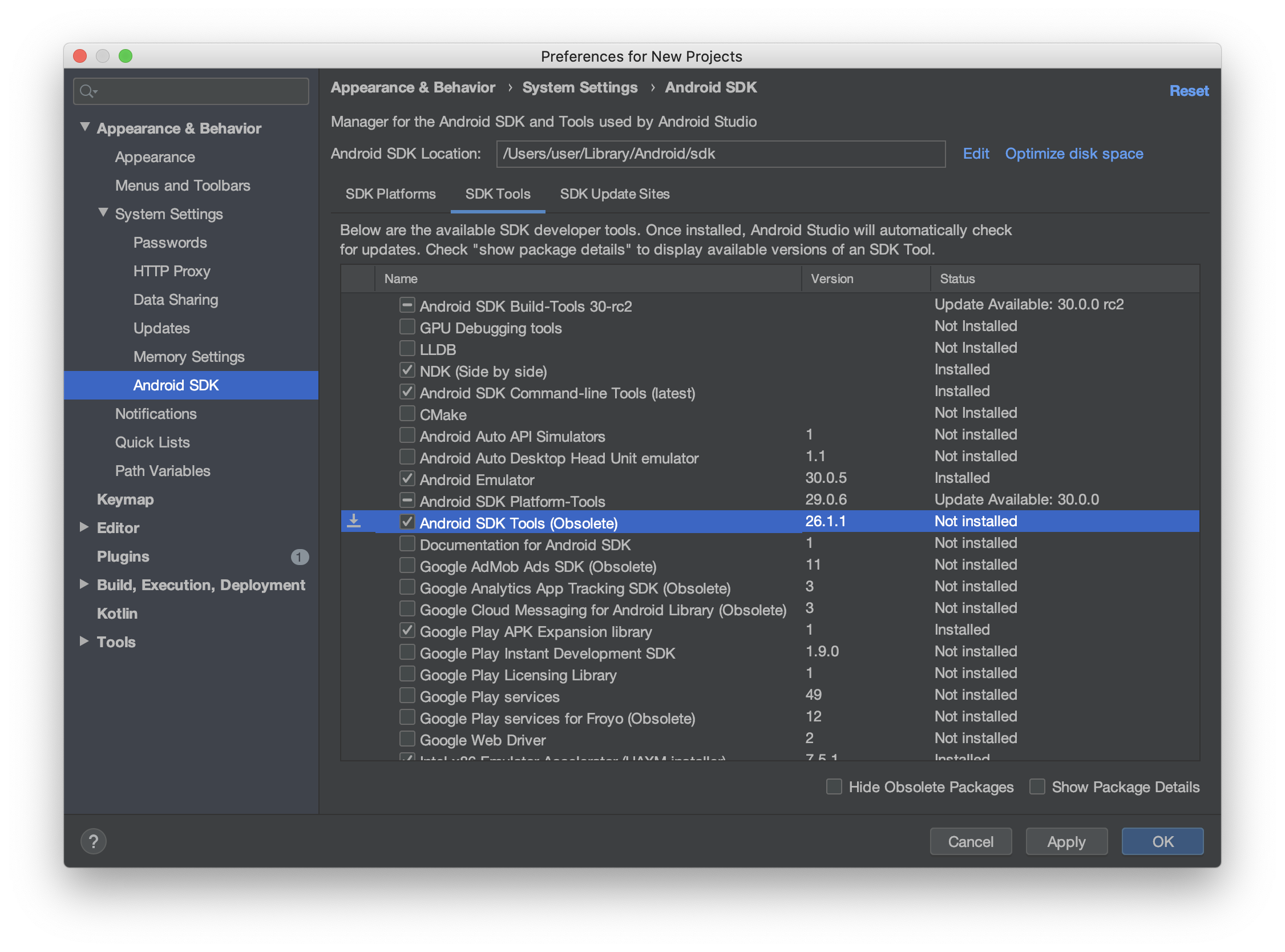1285x952 pixels.
Task: Click the red window close button
Action: pyautogui.click(x=80, y=56)
